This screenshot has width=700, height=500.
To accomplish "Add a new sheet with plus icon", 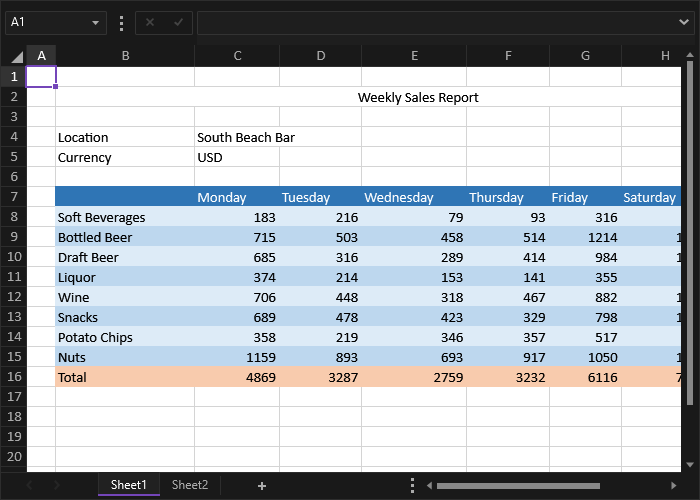I will 262,486.
